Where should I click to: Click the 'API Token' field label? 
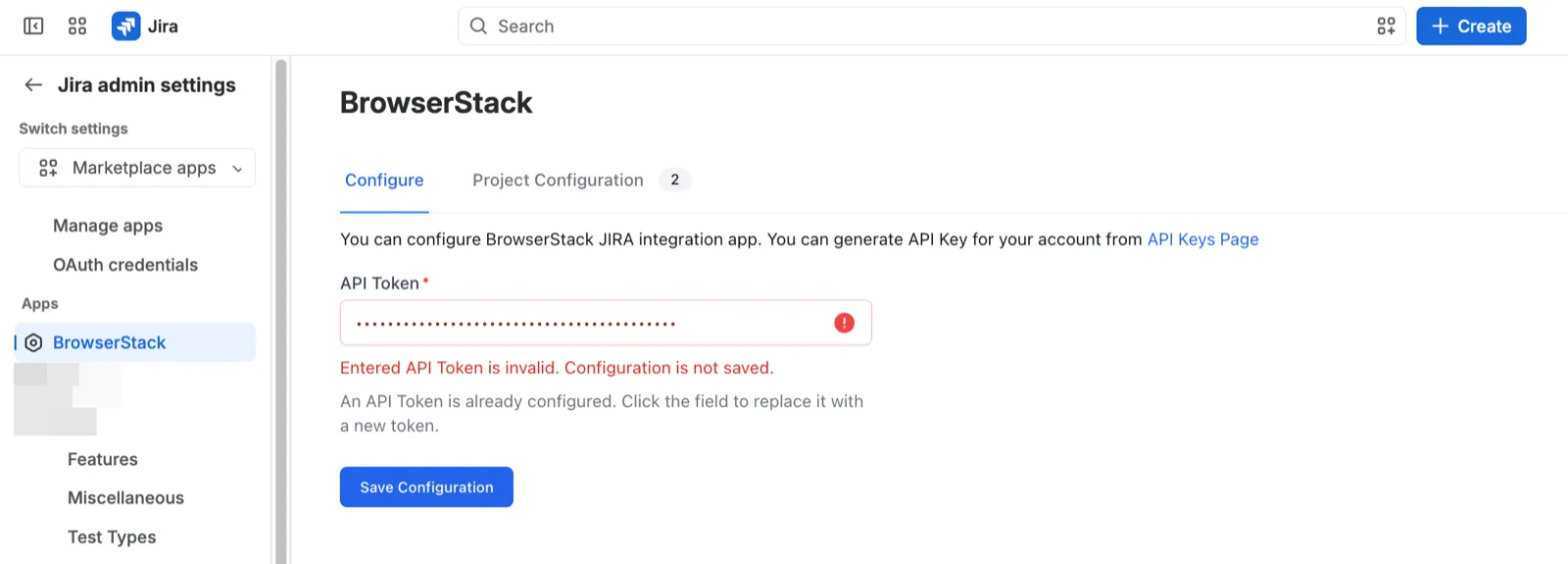tap(379, 283)
